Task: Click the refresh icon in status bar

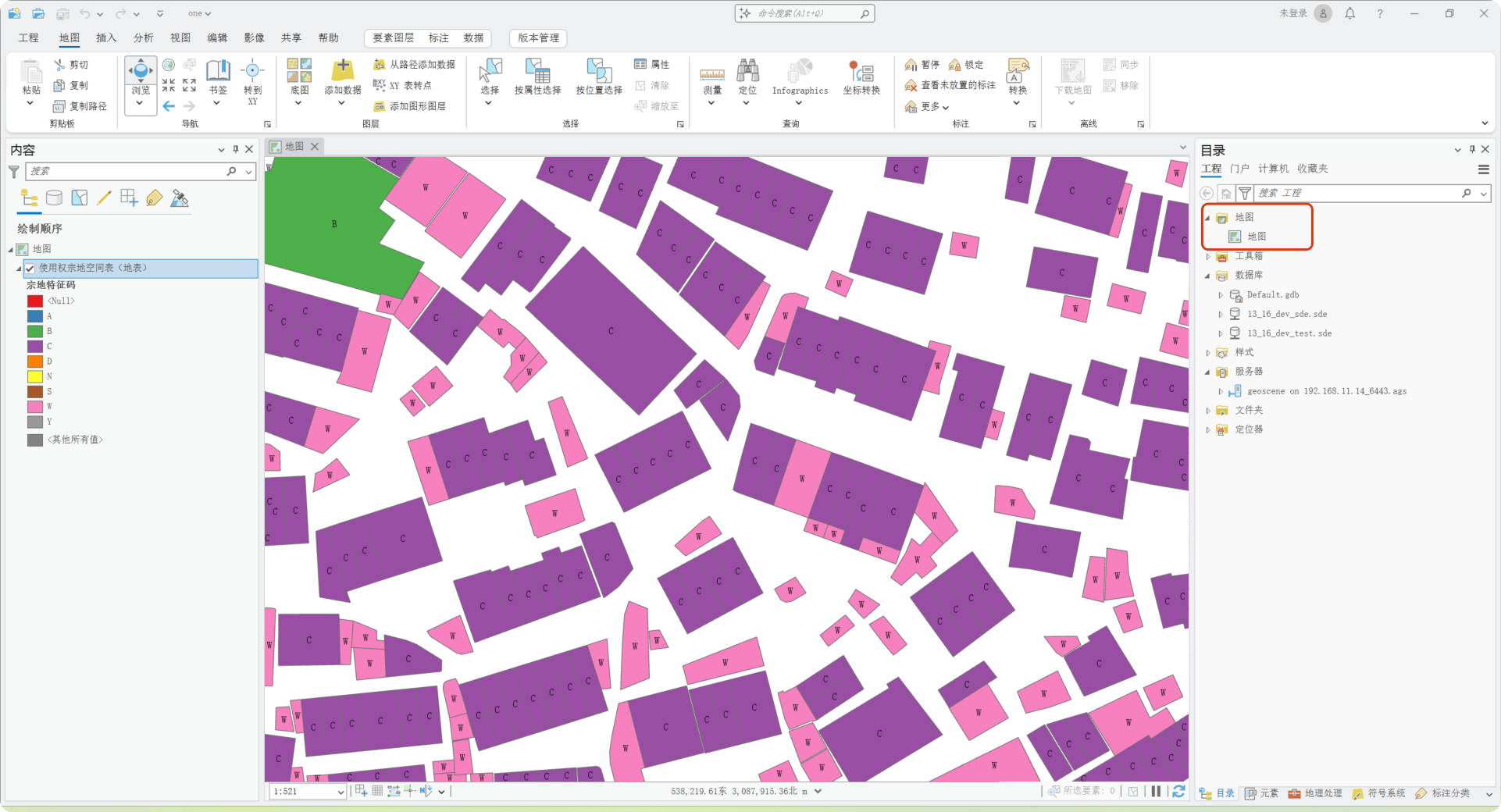Action: click(1178, 791)
